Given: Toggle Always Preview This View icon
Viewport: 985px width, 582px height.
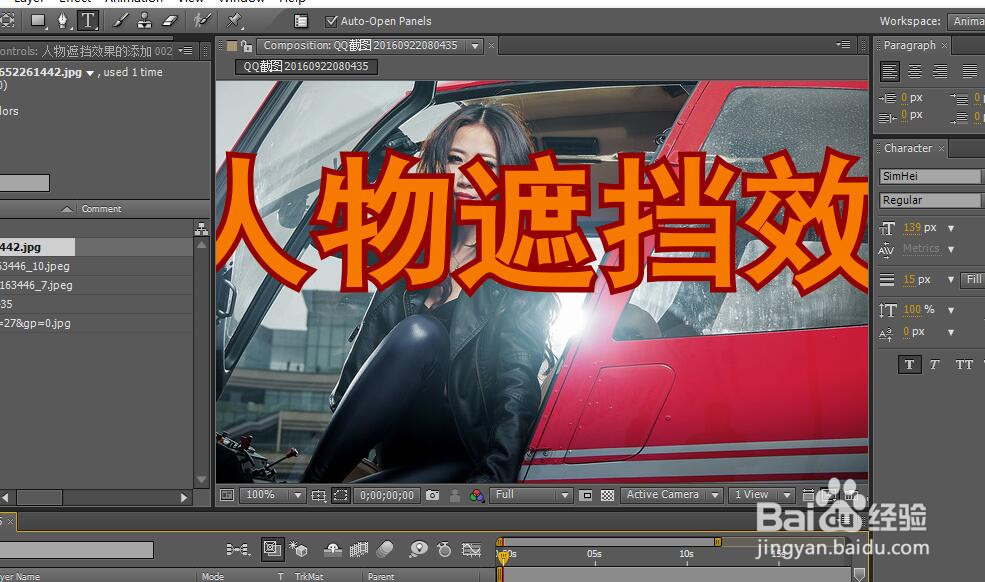Looking at the screenshot, I should 227,495.
